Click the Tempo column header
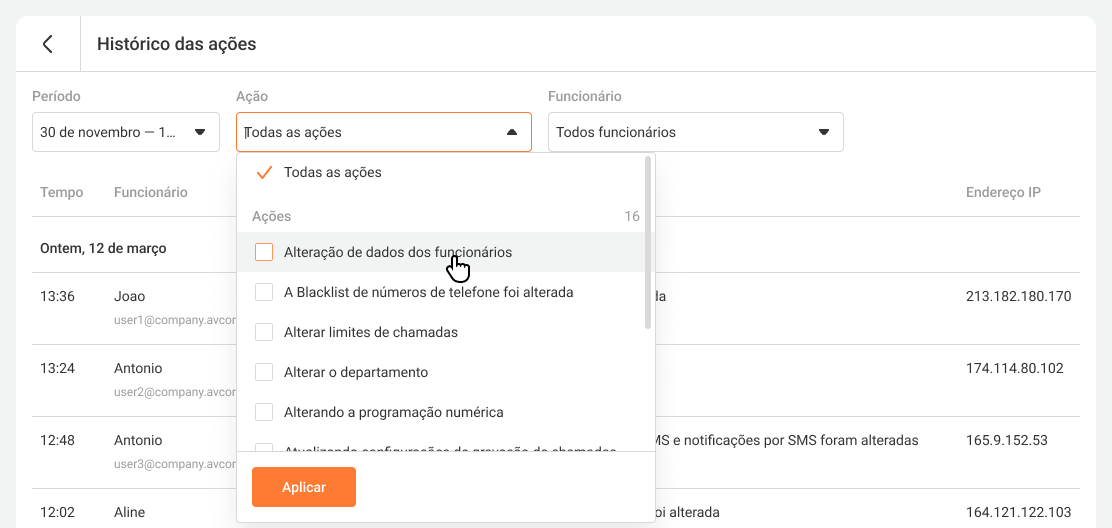The width and height of the screenshot is (1112, 528). click(61, 192)
